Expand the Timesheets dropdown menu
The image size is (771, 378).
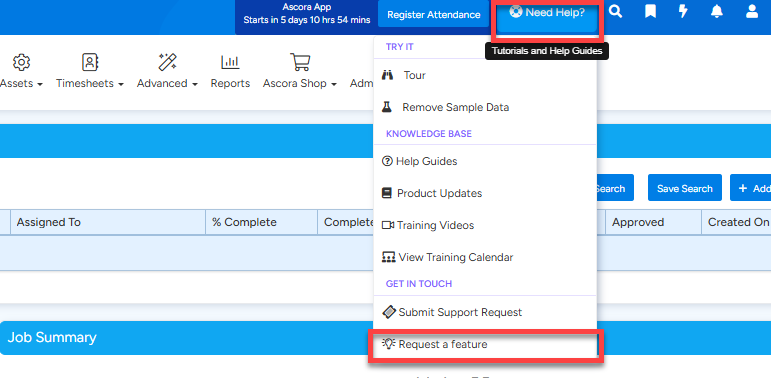pos(90,84)
